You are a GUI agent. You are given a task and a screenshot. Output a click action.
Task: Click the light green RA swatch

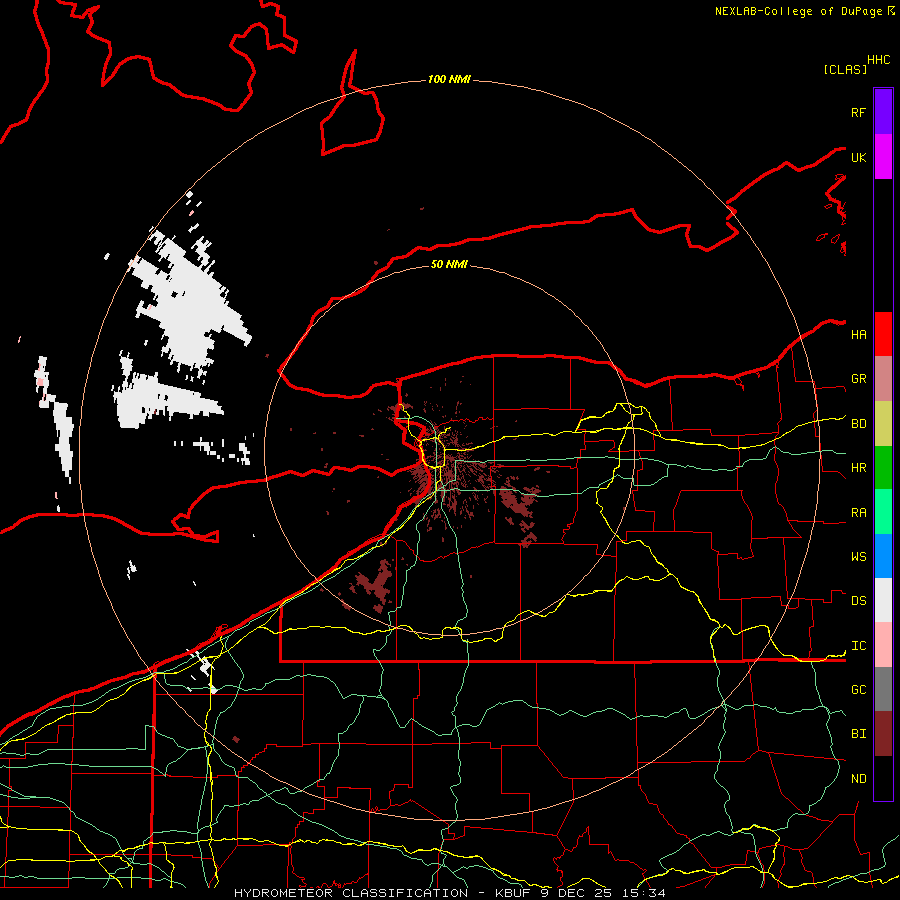click(x=883, y=512)
